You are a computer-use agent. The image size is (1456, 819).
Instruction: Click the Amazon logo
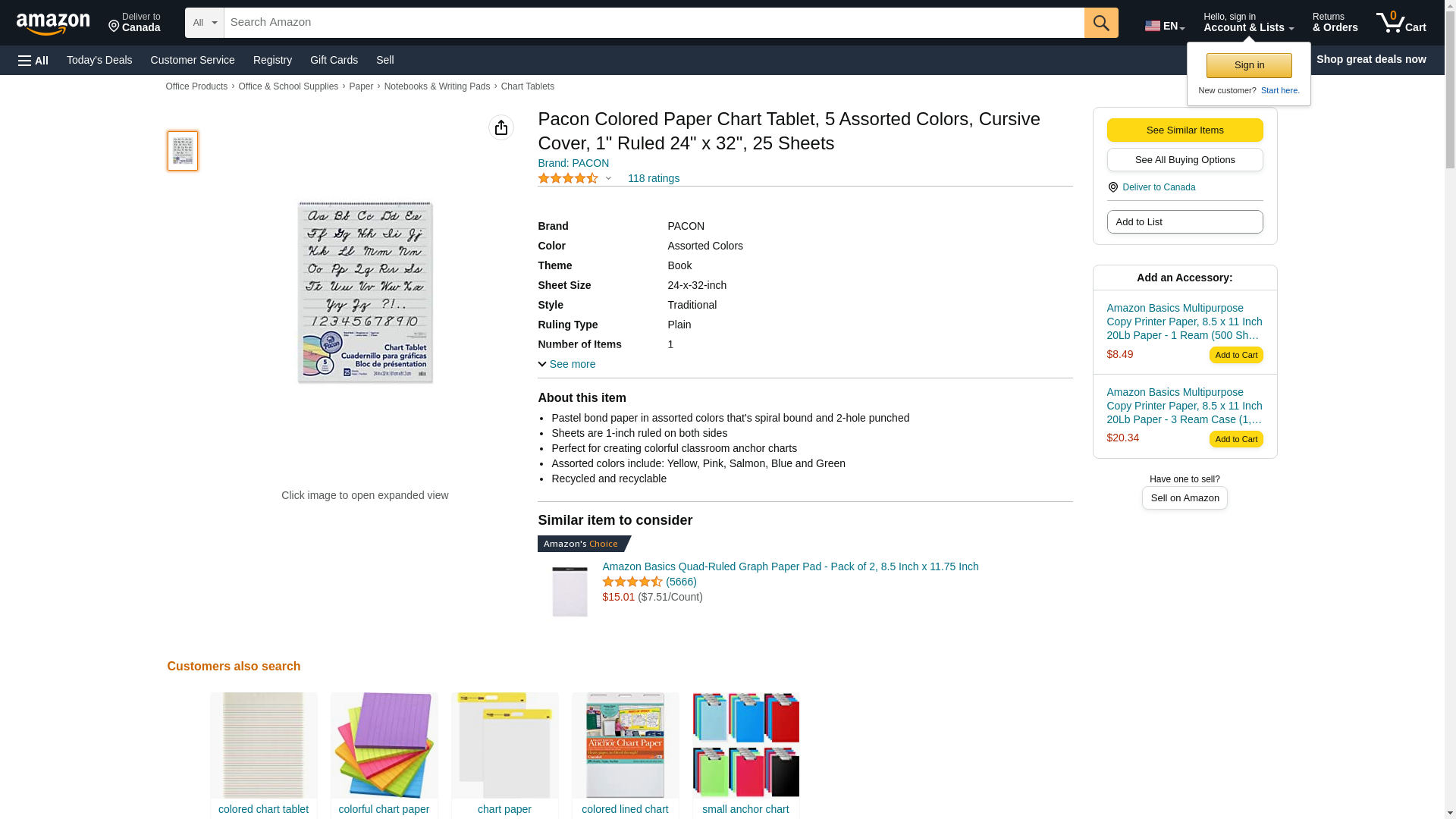[x=53, y=24]
